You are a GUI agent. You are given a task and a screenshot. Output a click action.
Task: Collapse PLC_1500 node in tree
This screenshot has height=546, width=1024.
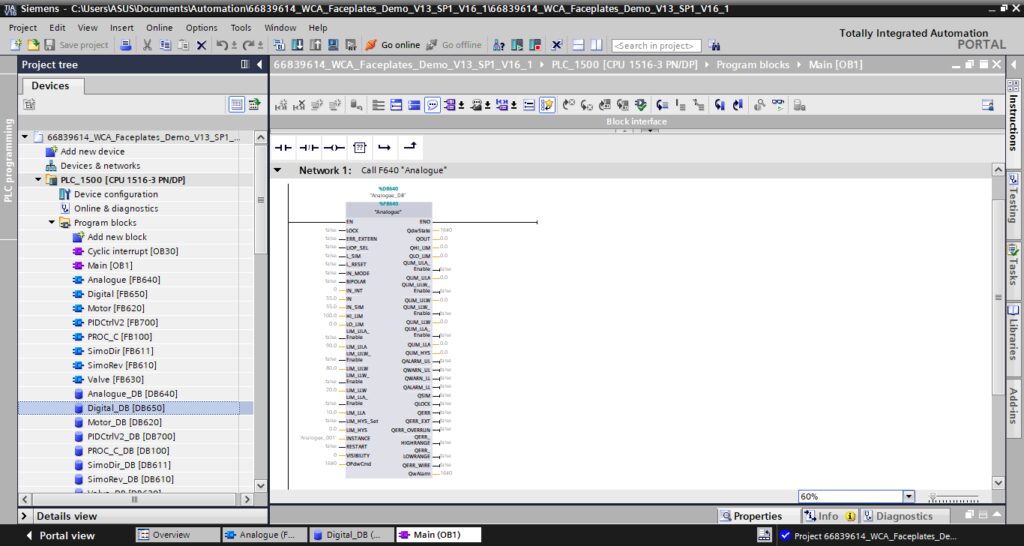coord(39,180)
